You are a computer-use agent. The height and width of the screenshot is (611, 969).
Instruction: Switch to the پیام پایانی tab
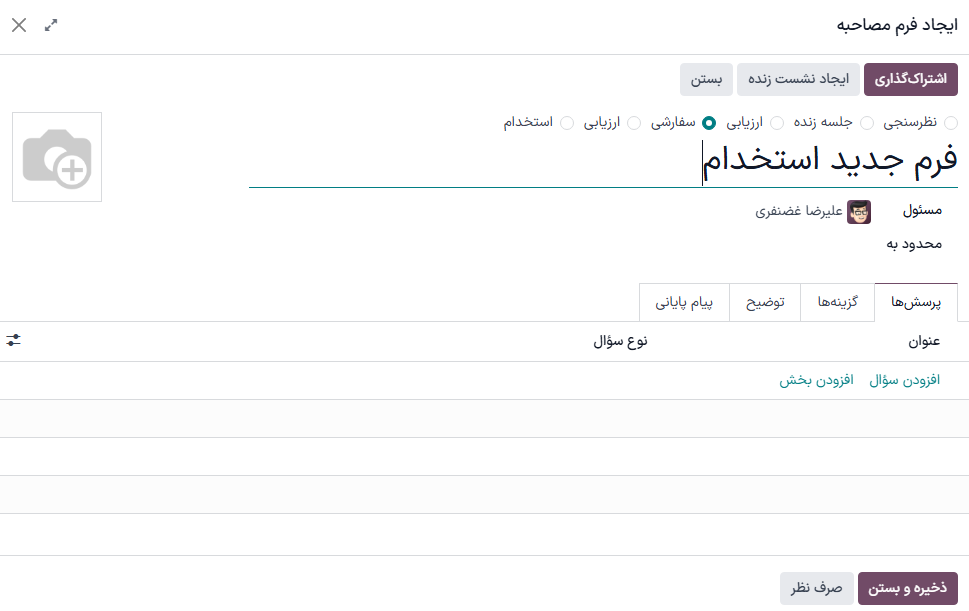click(684, 302)
